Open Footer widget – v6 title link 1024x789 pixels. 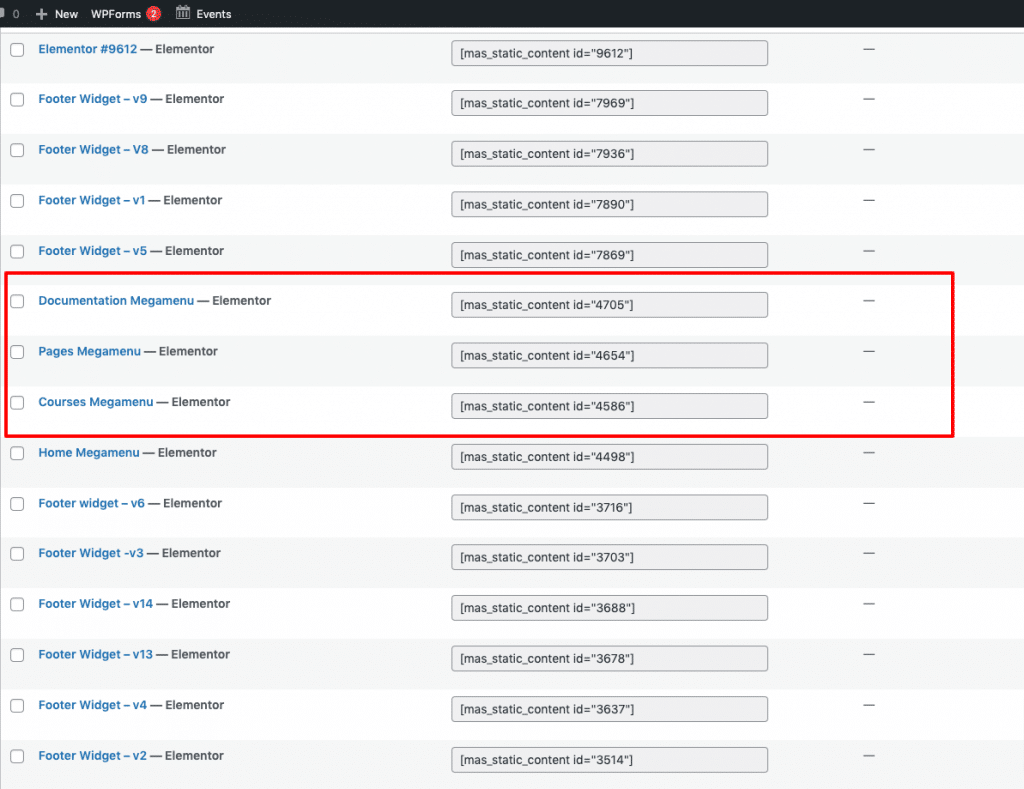pyautogui.click(x=91, y=503)
